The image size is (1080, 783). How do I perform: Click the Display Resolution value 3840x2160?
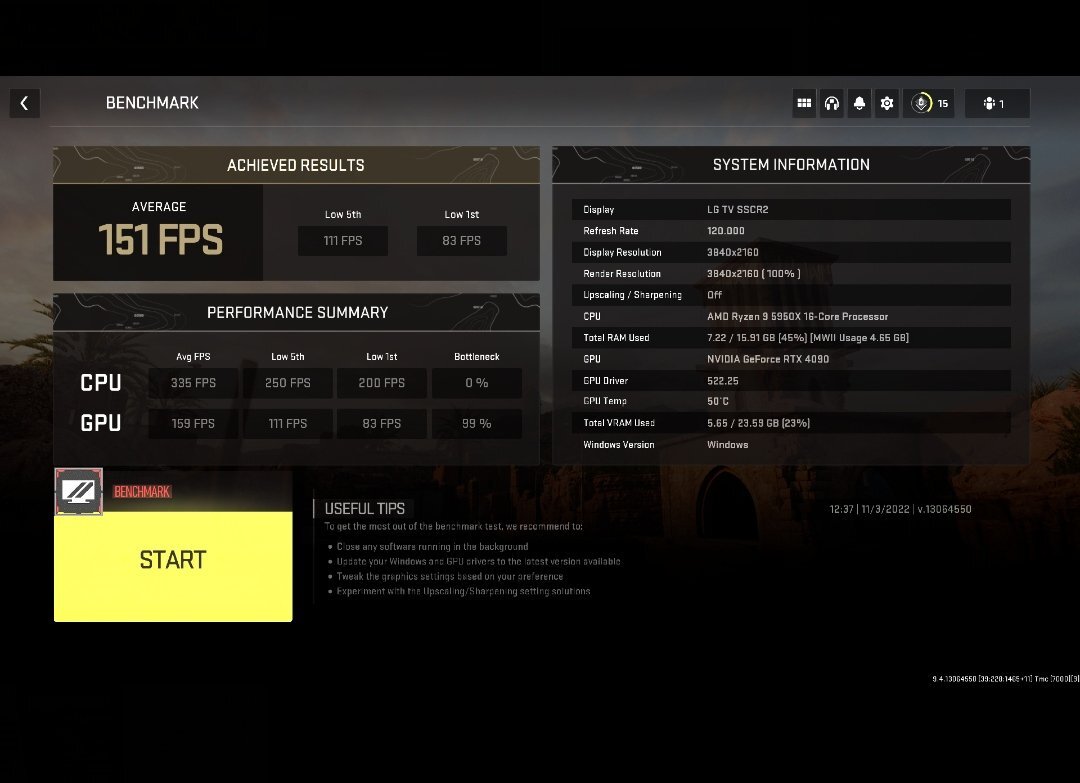coord(732,252)
